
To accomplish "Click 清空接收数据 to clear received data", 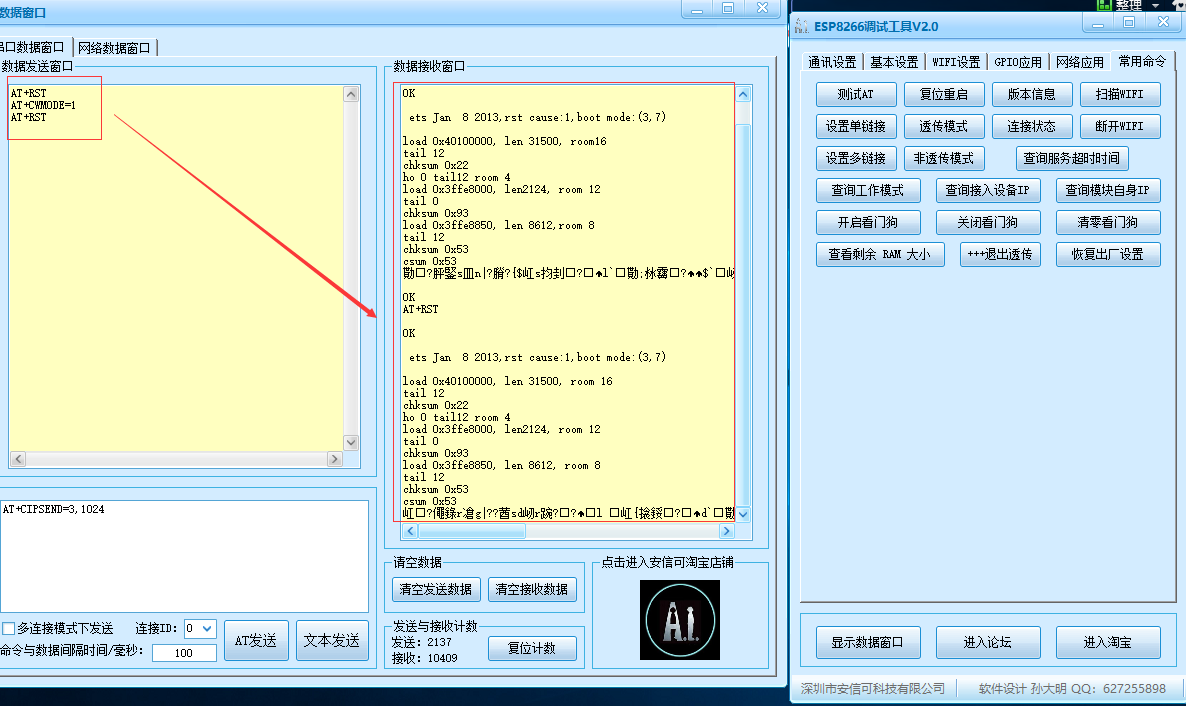I will (531, 589).
